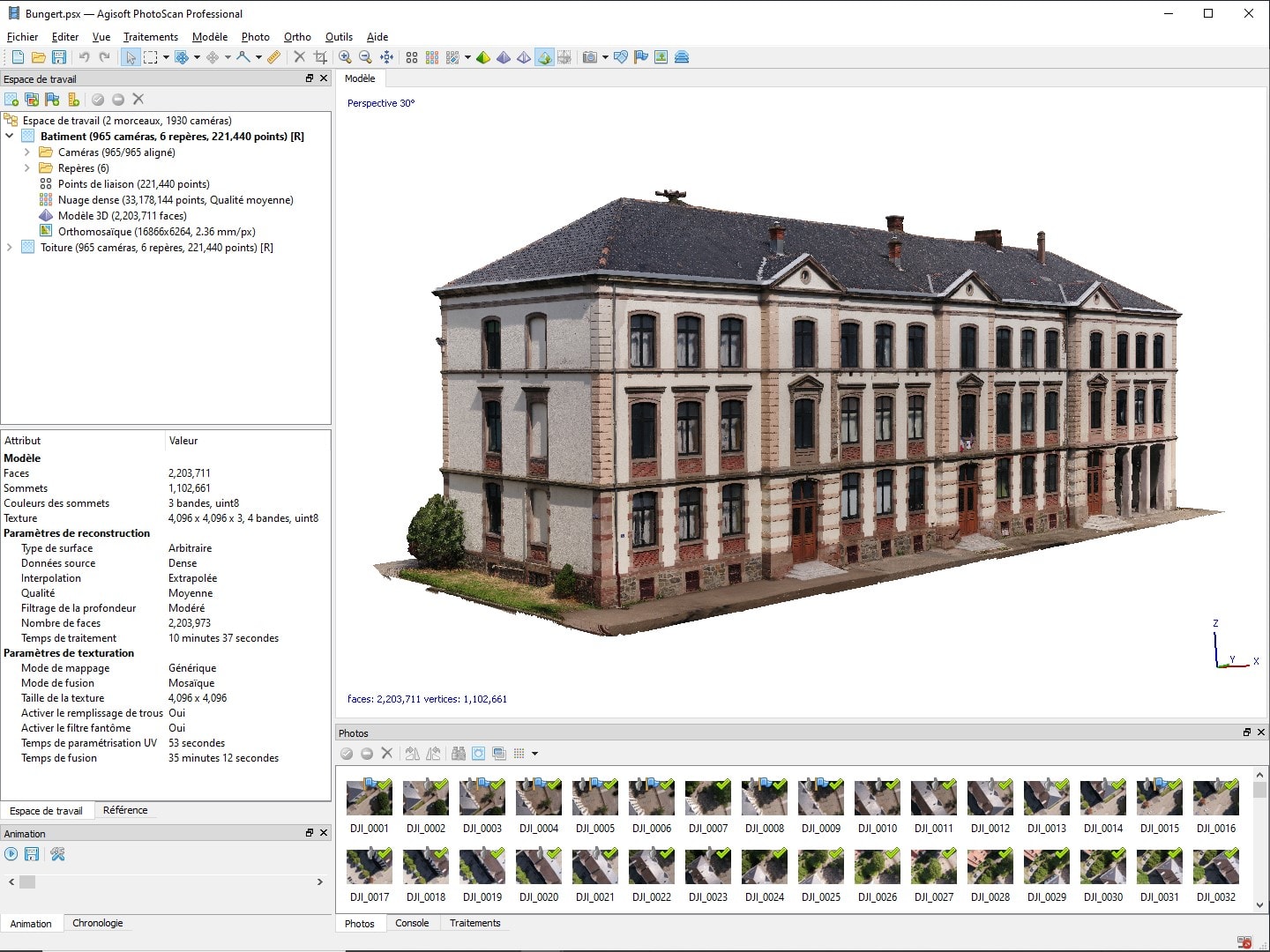Select the textured model view mode
1270x952 pixels.
[544, 57]
